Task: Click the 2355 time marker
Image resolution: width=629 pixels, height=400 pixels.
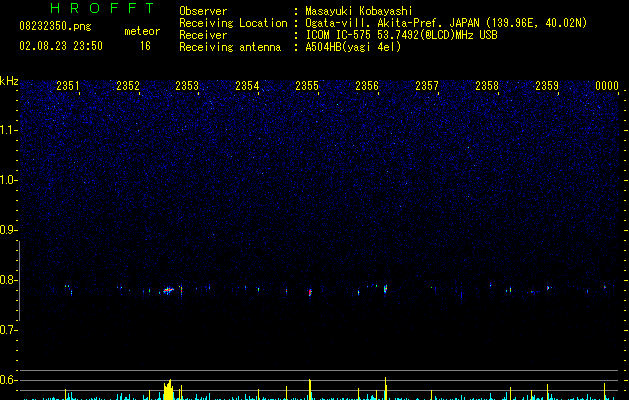Action: (x=306, y=86)
